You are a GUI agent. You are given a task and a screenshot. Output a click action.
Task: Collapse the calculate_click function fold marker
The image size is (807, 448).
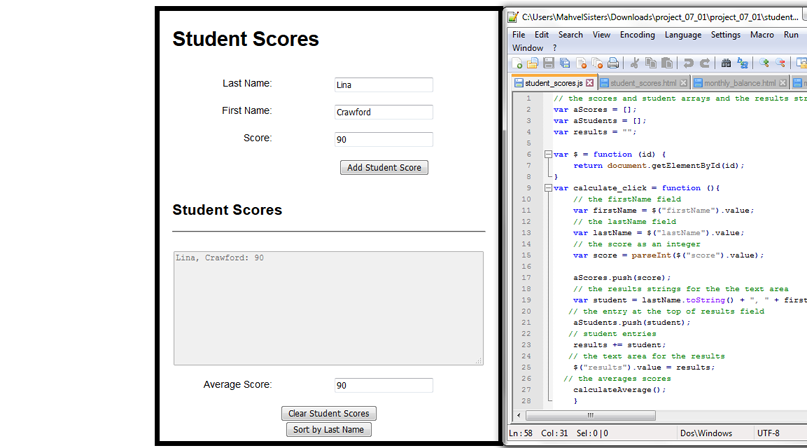(x=548, y=188)
